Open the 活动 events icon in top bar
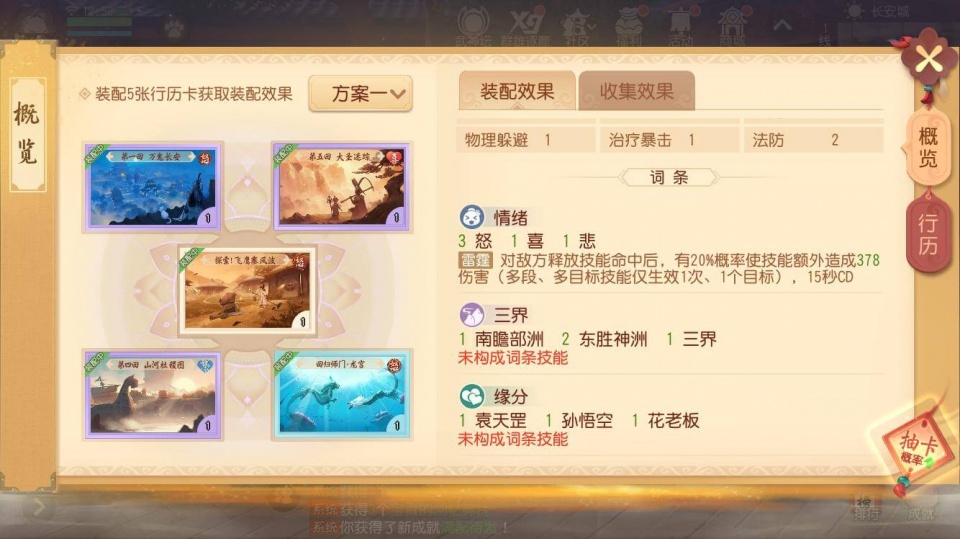This screenshot has width=960, height=539. pyautogui.click(x=681, y=28)
